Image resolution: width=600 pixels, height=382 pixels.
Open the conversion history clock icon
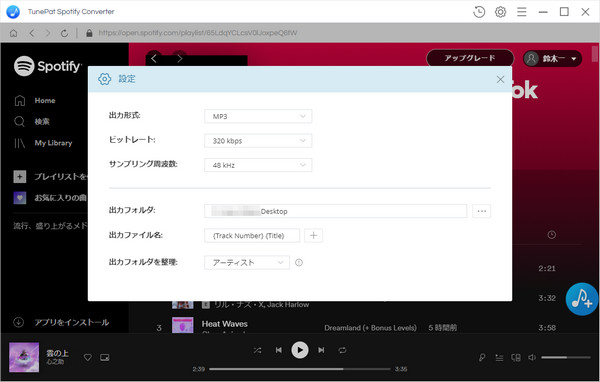[x=479, y=12]
